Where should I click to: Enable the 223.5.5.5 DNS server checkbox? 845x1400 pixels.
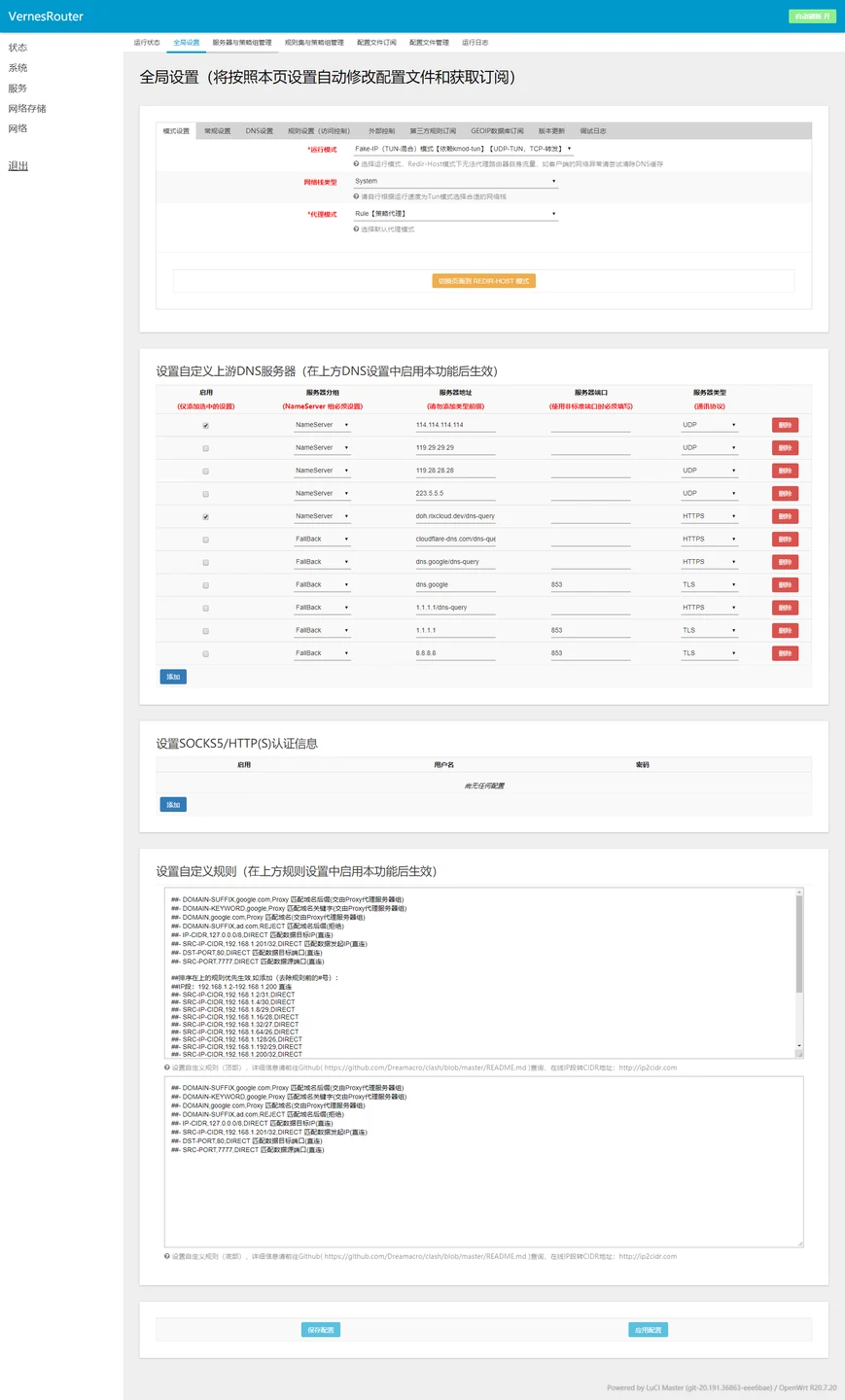click(205, 494)
